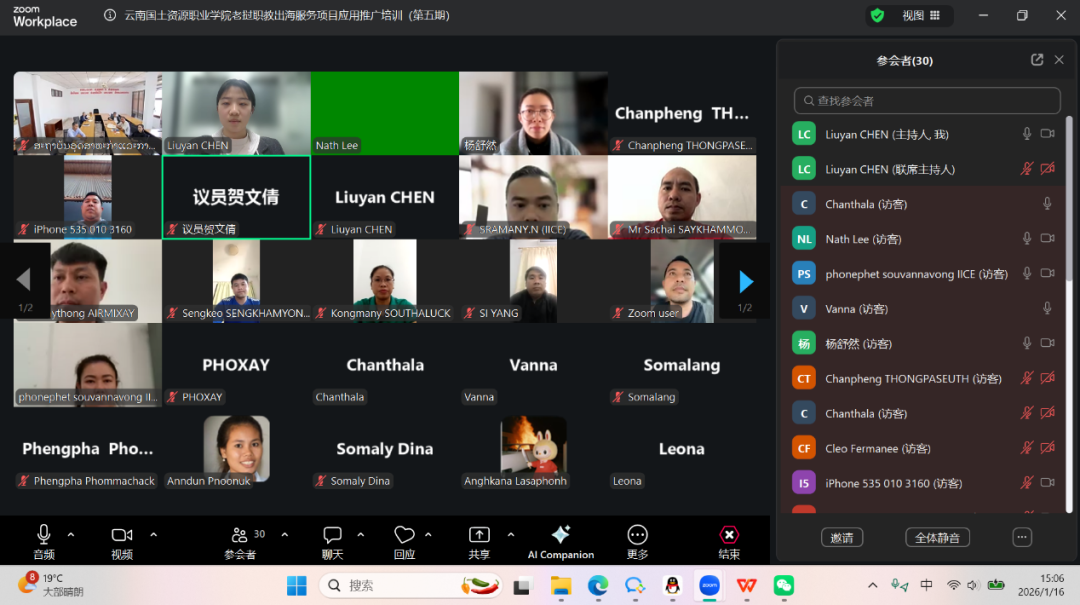Open the participants panel ellipsis menu
Image resolution: width=1080 pixels, height=605 pixels.
[x=1021, y=537]
